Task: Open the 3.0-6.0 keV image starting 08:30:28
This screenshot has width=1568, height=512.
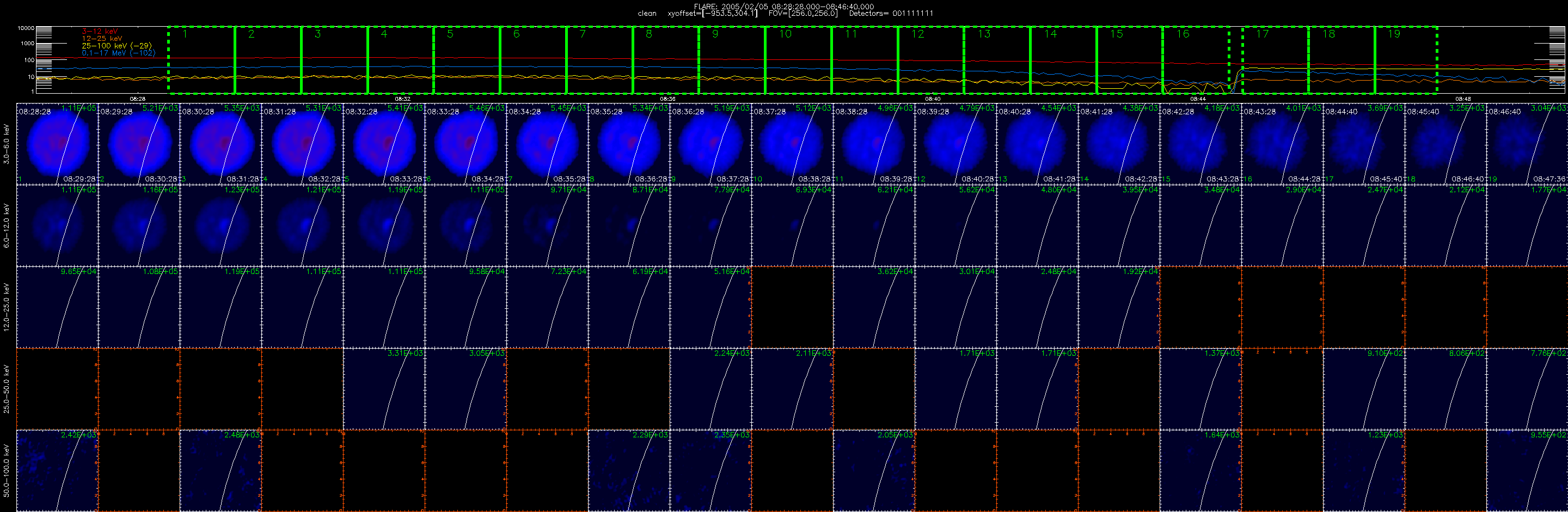Action: pyautogui.click(x=221, y=144)
